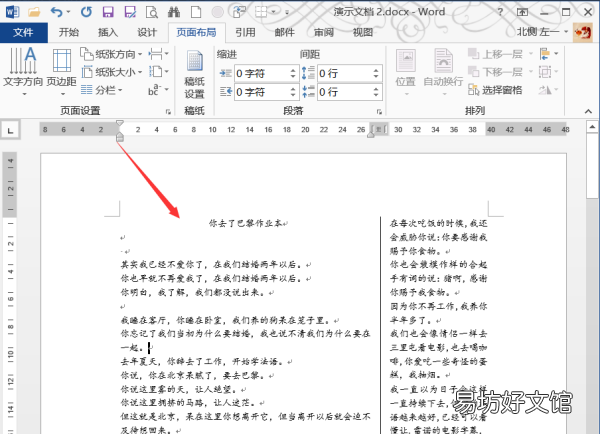This screenshot has width=600, height=434.
Task: Open ribbon display options icon
Action: 522,12
